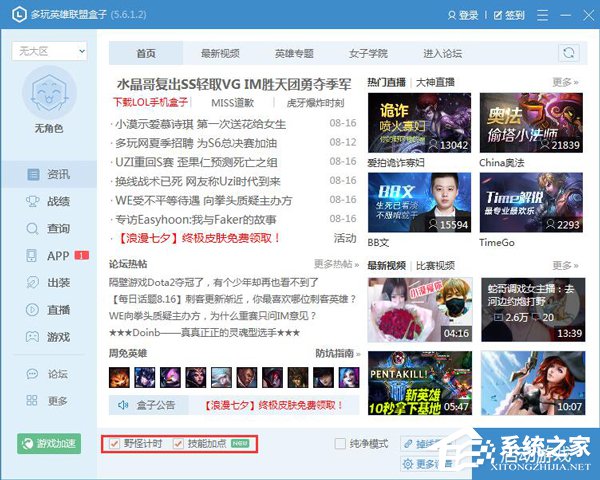Open the 下载LOL手机盒子 link
The image size is (600, 480).
click(x=150, y=102)
